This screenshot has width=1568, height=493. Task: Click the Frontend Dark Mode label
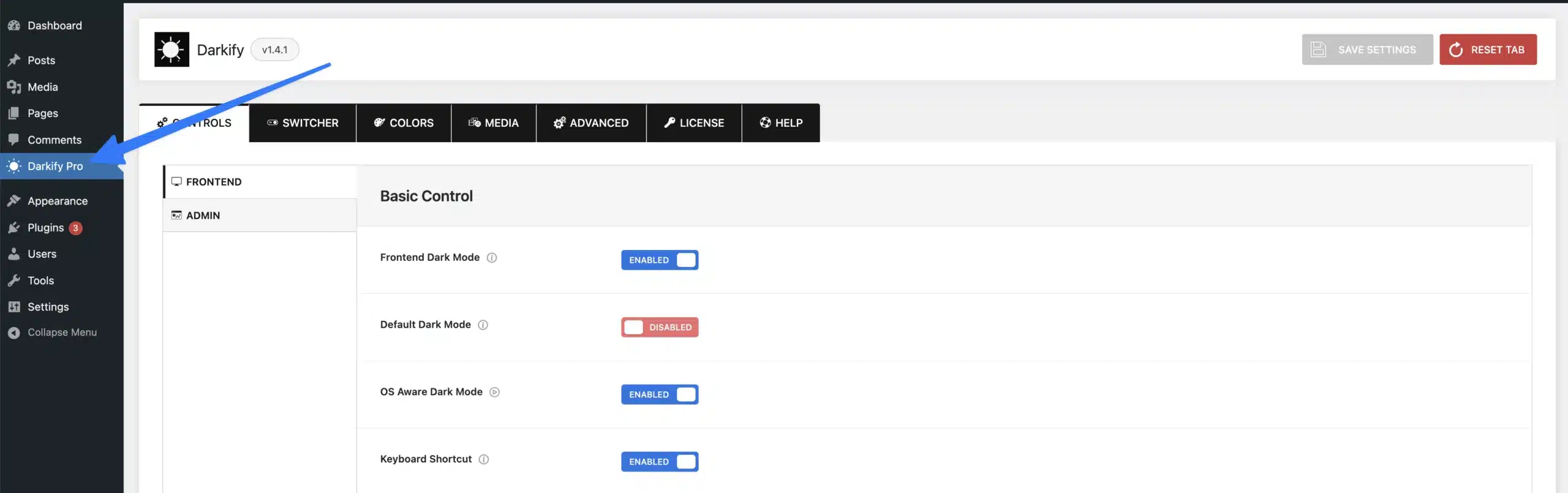(x=430, y=258)
